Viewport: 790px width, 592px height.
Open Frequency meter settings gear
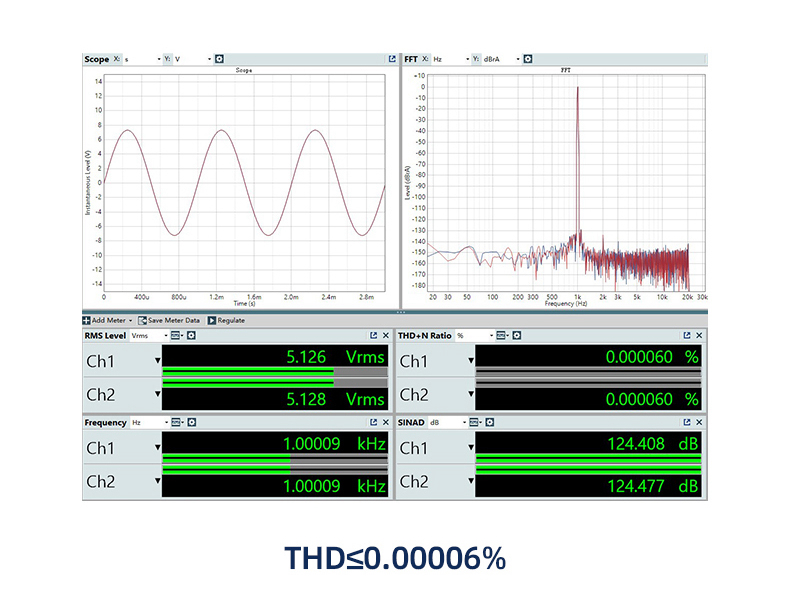point(191,423)
